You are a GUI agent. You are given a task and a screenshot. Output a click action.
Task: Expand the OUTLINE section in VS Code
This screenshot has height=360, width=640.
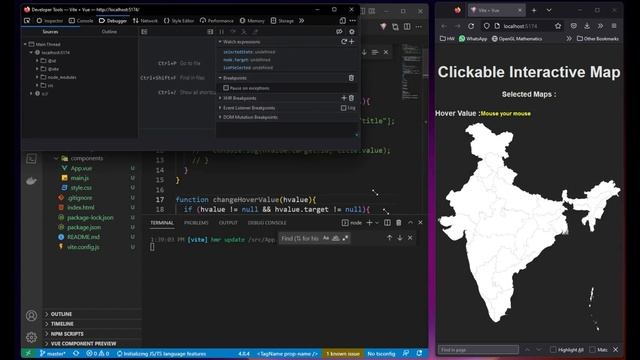coord(61,314)
